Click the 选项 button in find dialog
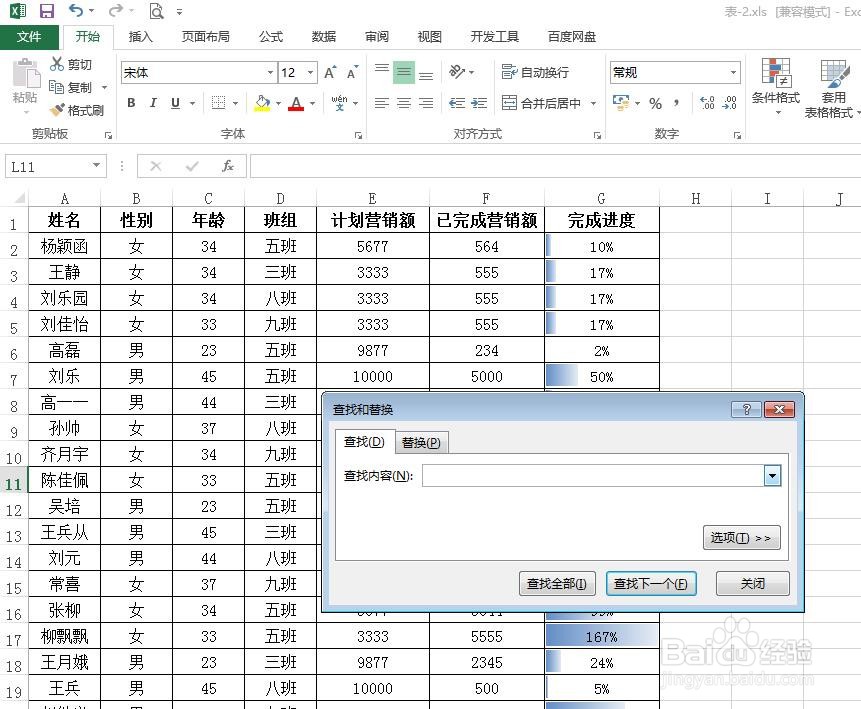This screenshot has width=861, height=709. coord(741,537)
